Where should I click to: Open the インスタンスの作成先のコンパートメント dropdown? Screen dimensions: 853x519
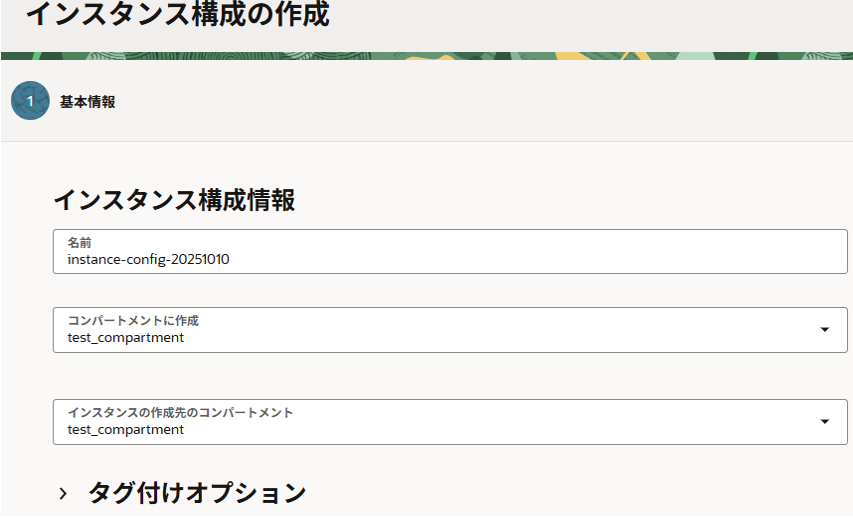tap(450, 422)
